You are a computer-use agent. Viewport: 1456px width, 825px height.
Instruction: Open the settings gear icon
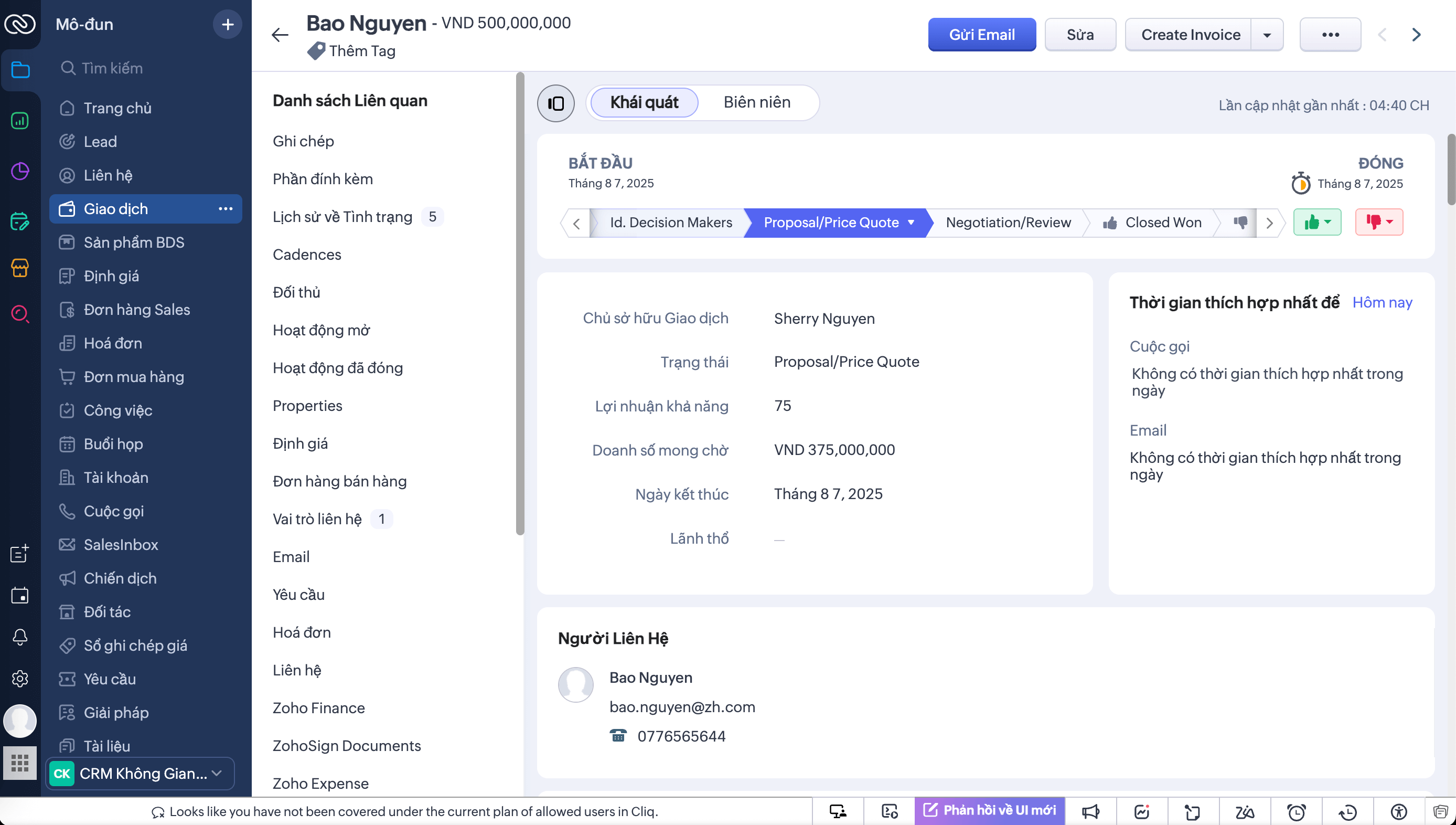[20, 678]
